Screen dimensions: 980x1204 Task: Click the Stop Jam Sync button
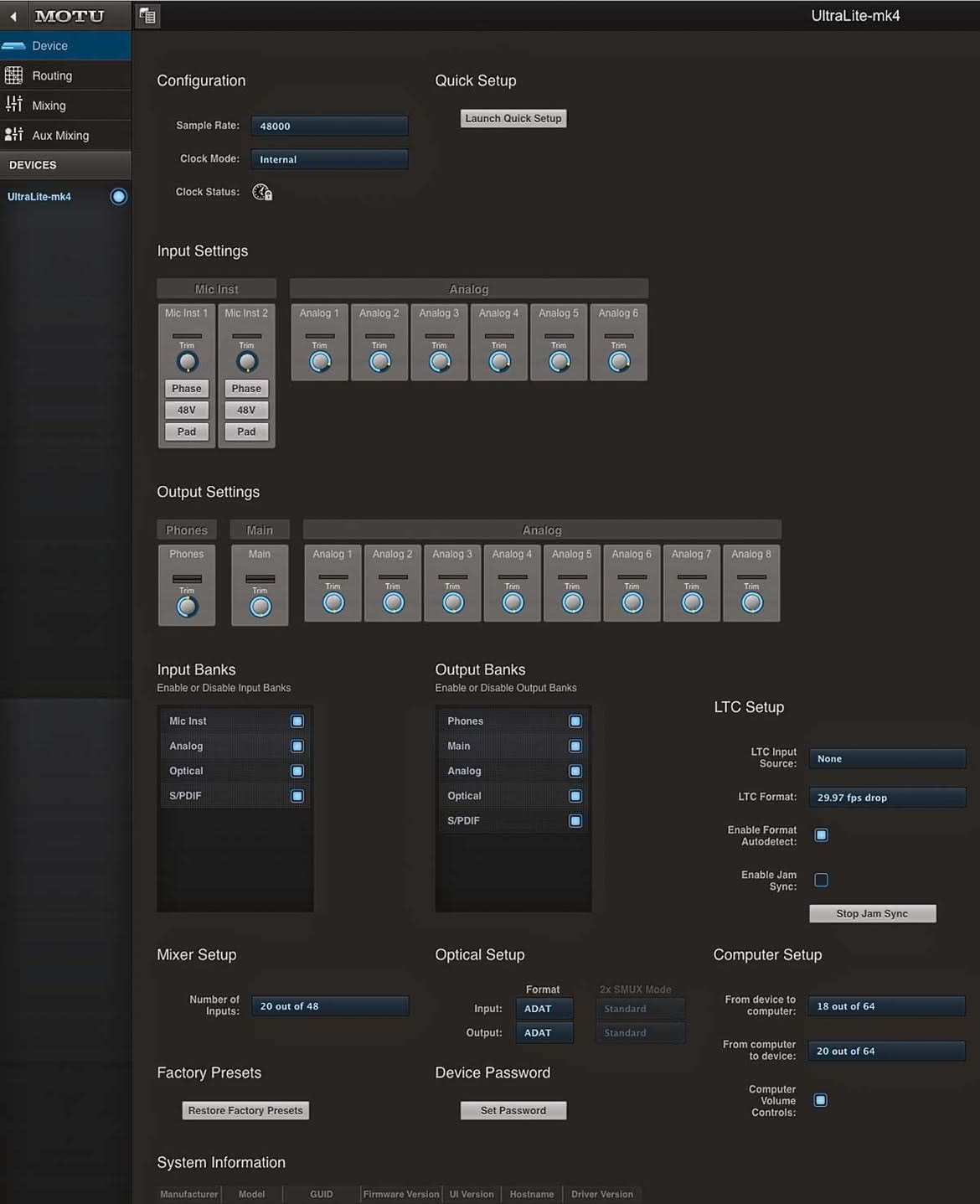pos(873,913)
